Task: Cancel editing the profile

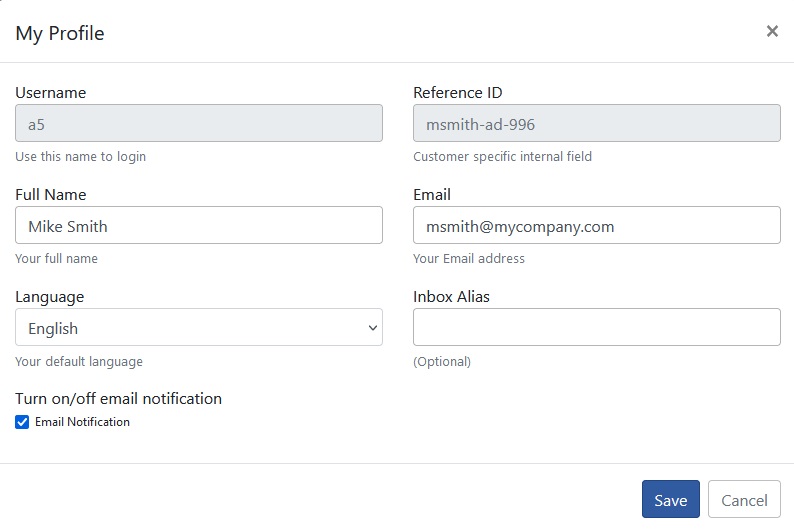Action: [744, 499]
